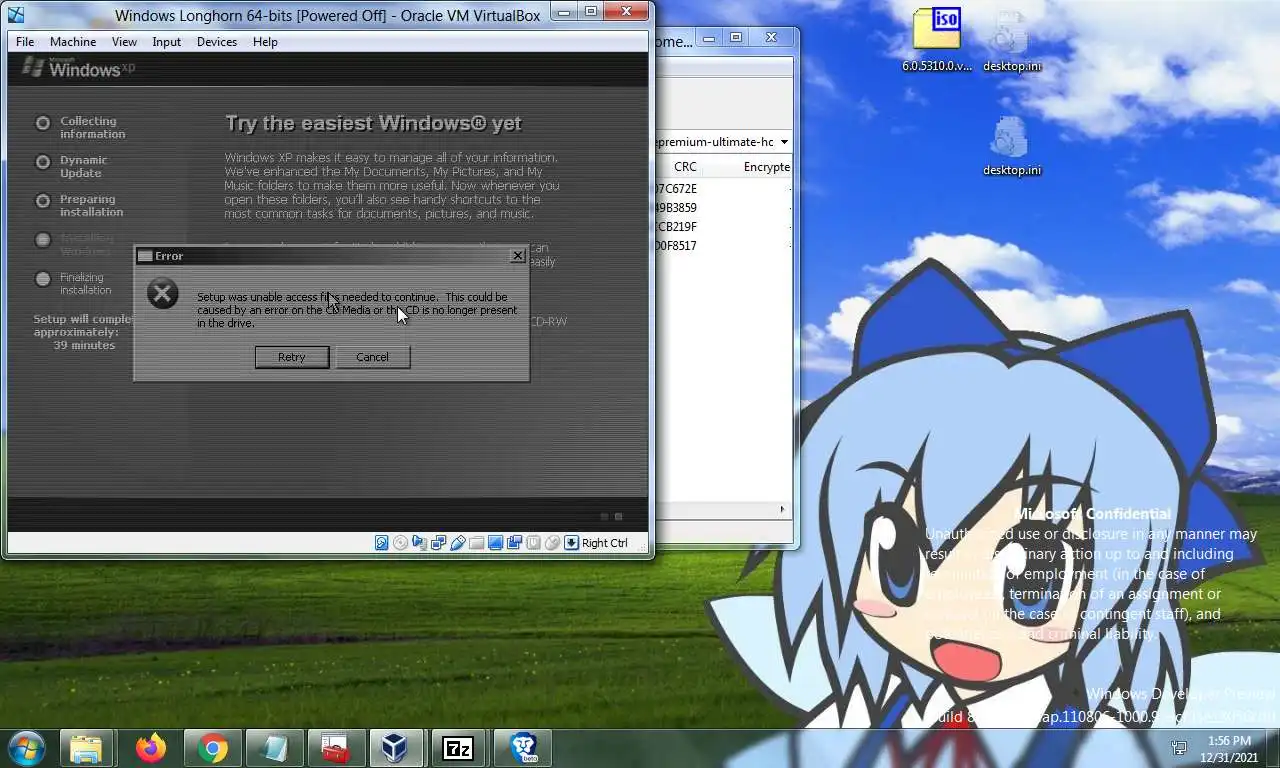Image resolution: width=1280 pixels, height=768 pixels.
Task: Open the Devices menu
Action: tap(217, 42)
